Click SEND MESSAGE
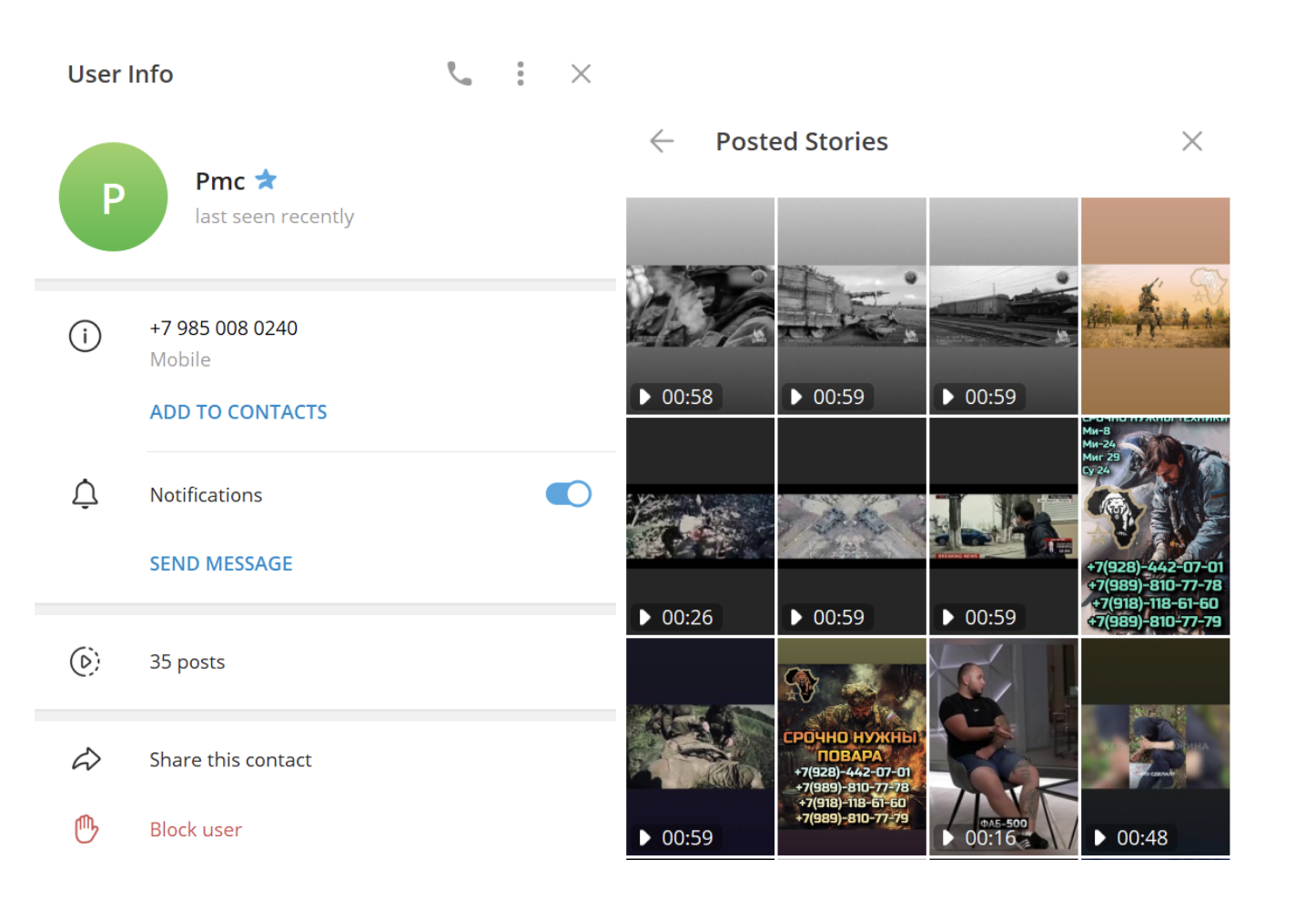 [221, 564]
